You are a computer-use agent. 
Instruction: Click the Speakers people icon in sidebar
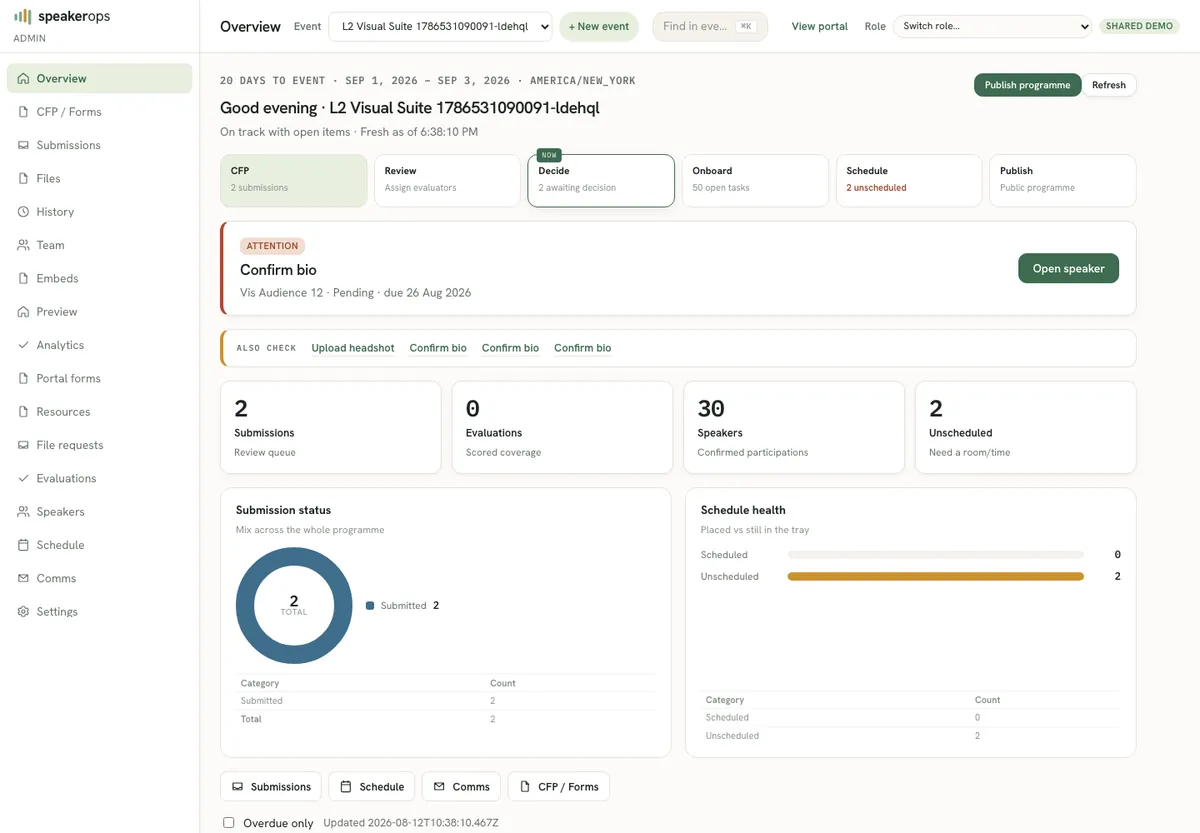click(x=23, y=512)
